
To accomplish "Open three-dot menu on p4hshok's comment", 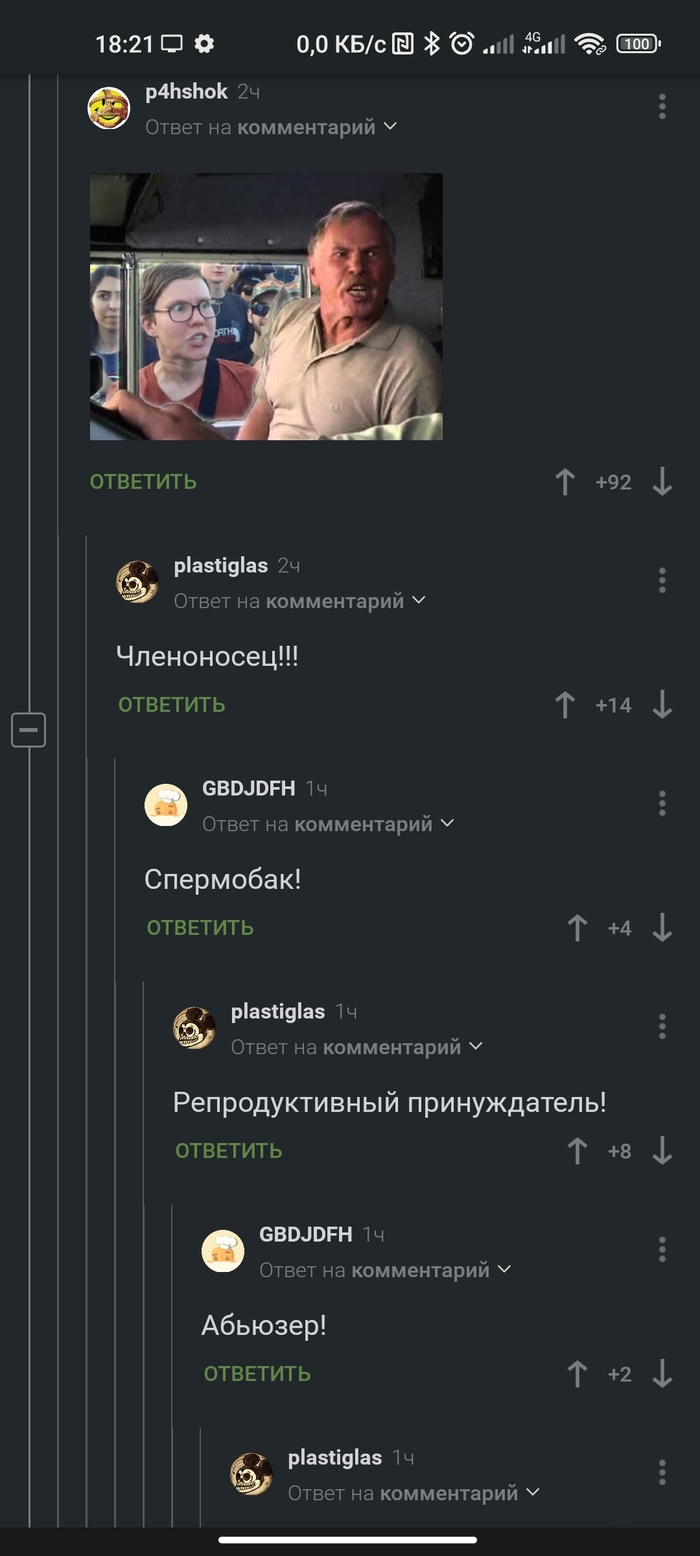I will tap(662, 107).
